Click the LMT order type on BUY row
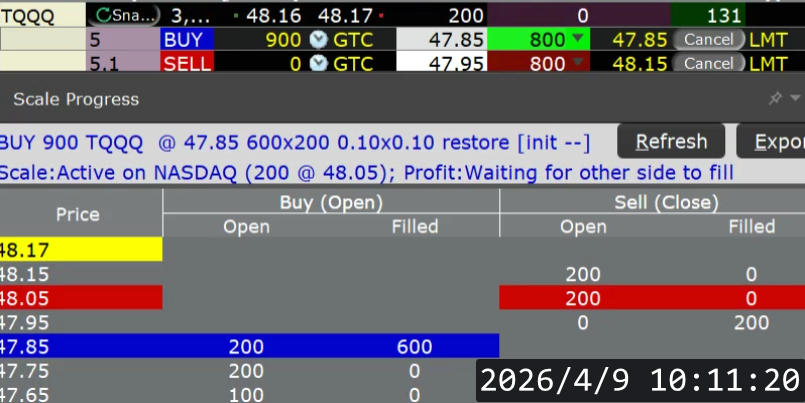Image resolution: width=805 pixels, height=403 pixels. coord(768,40)
